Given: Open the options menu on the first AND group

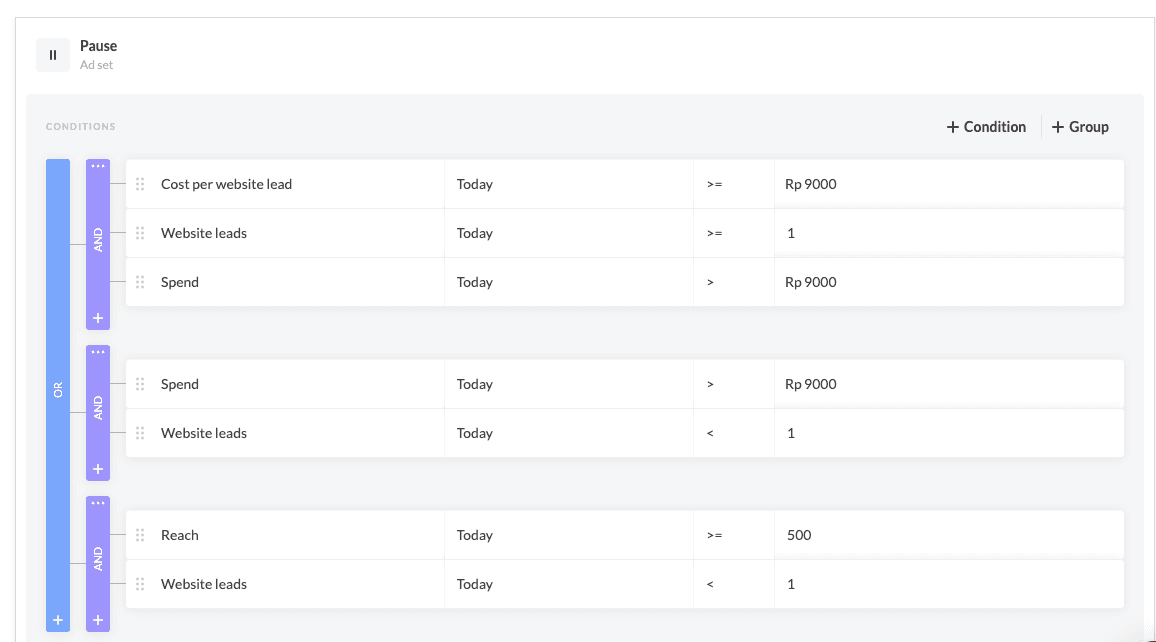Looking at the screenshot, I should tap(97, 166).
